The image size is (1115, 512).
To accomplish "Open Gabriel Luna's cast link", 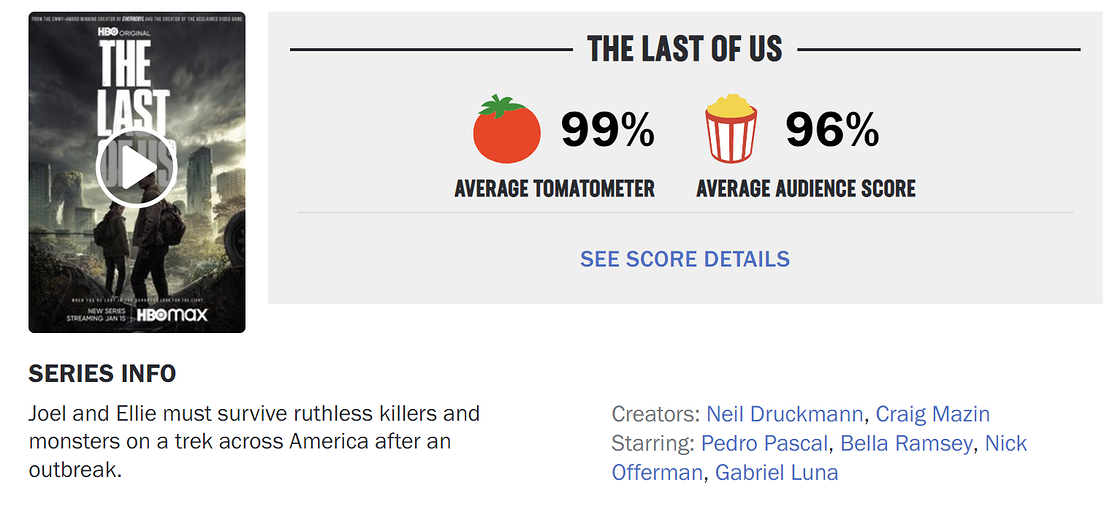I will (x=777, y=472).
